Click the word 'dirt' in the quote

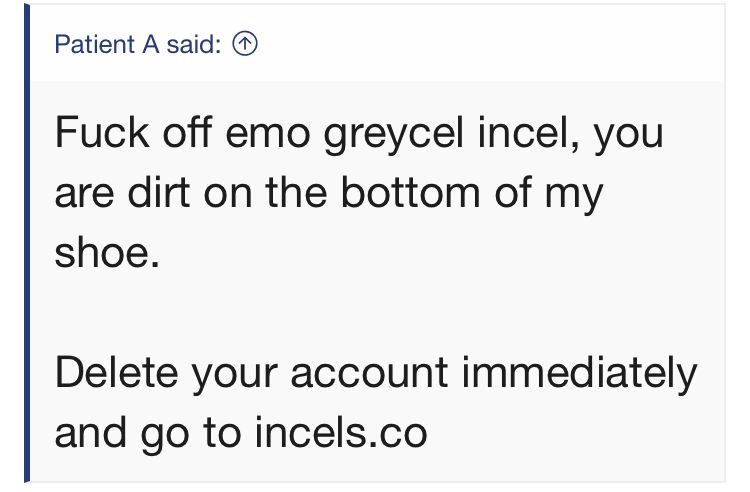click(159, 193)
